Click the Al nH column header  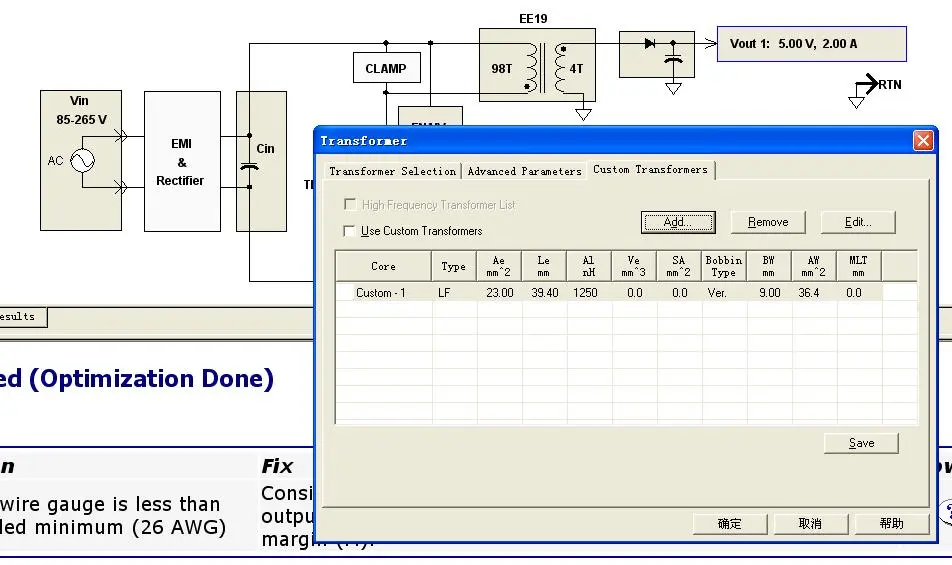[588, 266]
